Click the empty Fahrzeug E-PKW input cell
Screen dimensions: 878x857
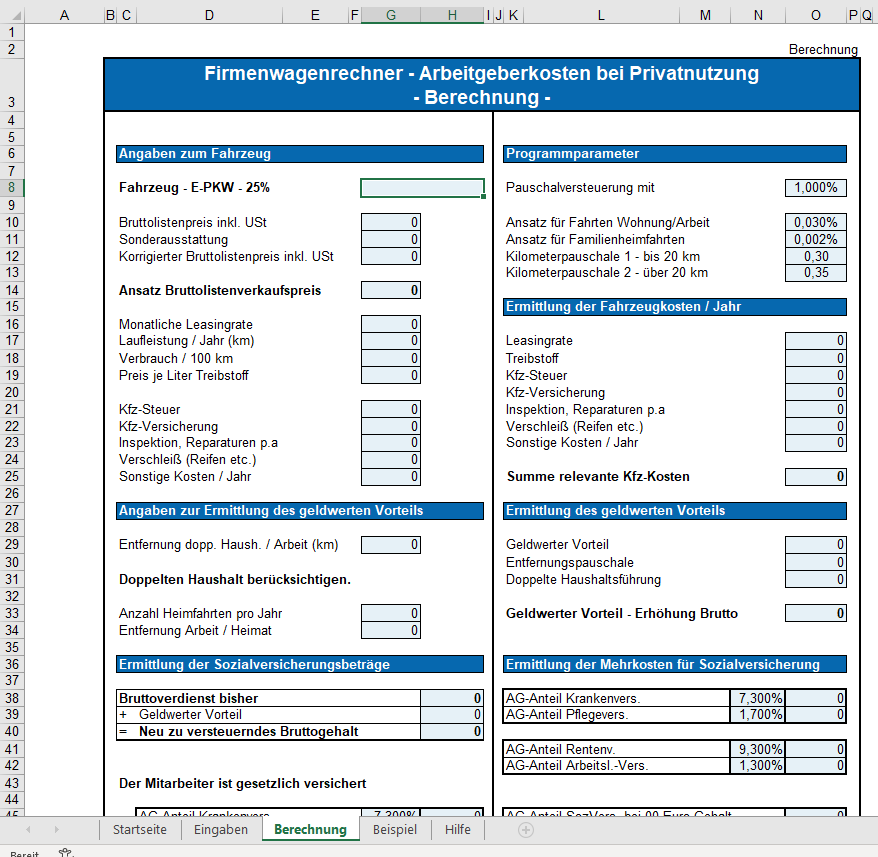pyautogui.click(x=422, y=188)
